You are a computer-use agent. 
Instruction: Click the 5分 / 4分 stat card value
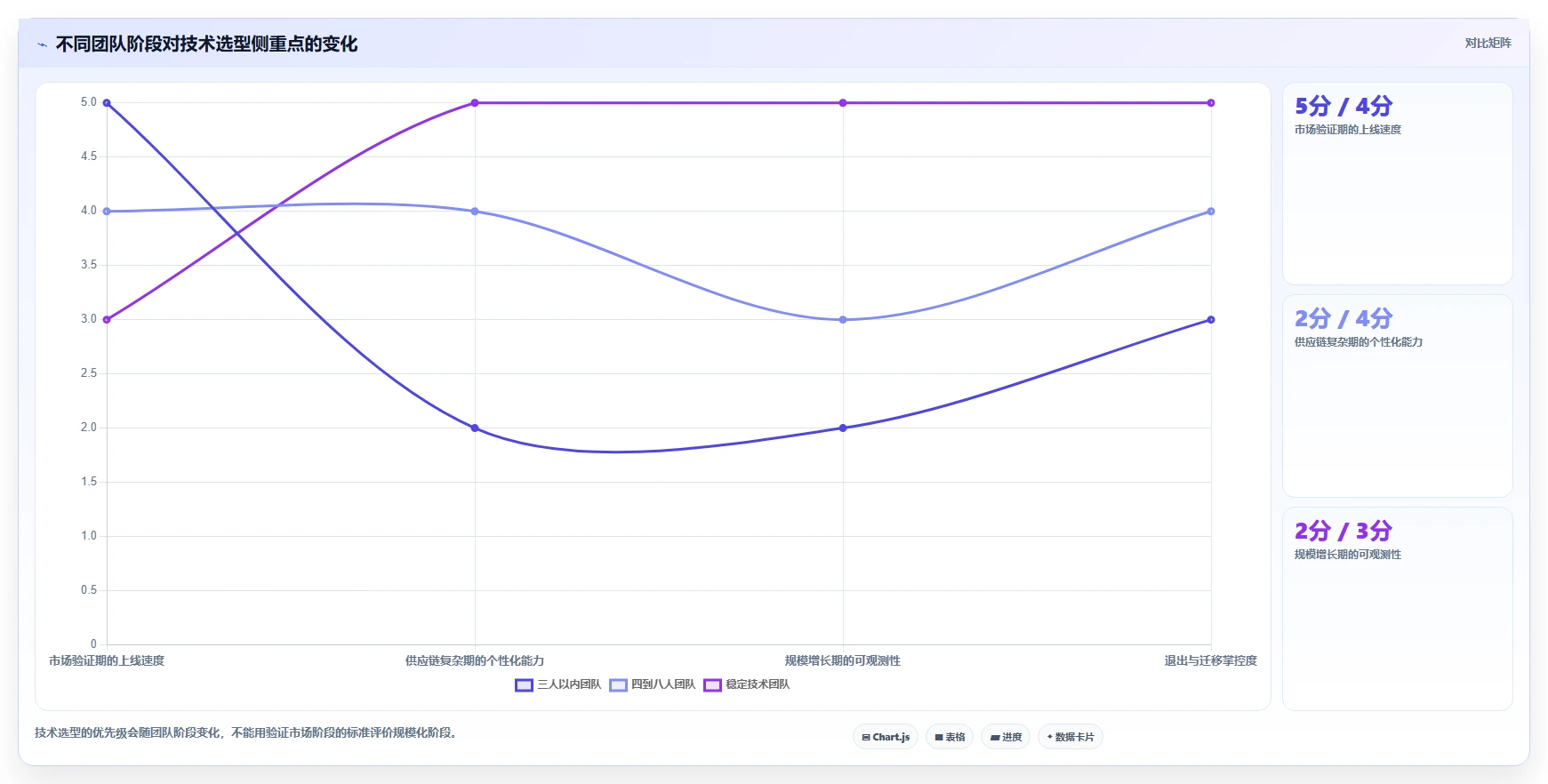click(1343, 106)
